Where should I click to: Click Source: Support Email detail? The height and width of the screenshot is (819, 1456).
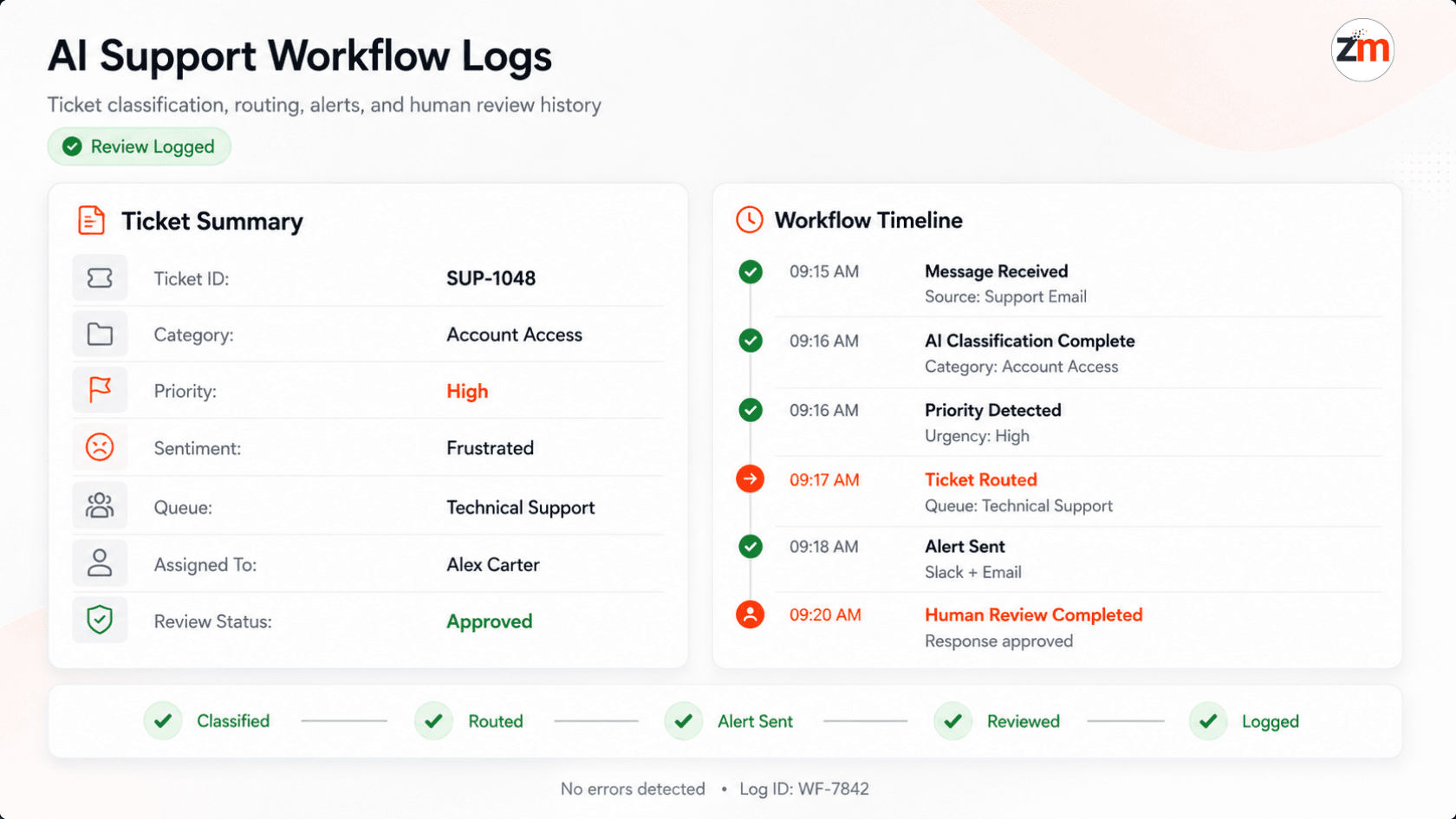pos(1005,296)
